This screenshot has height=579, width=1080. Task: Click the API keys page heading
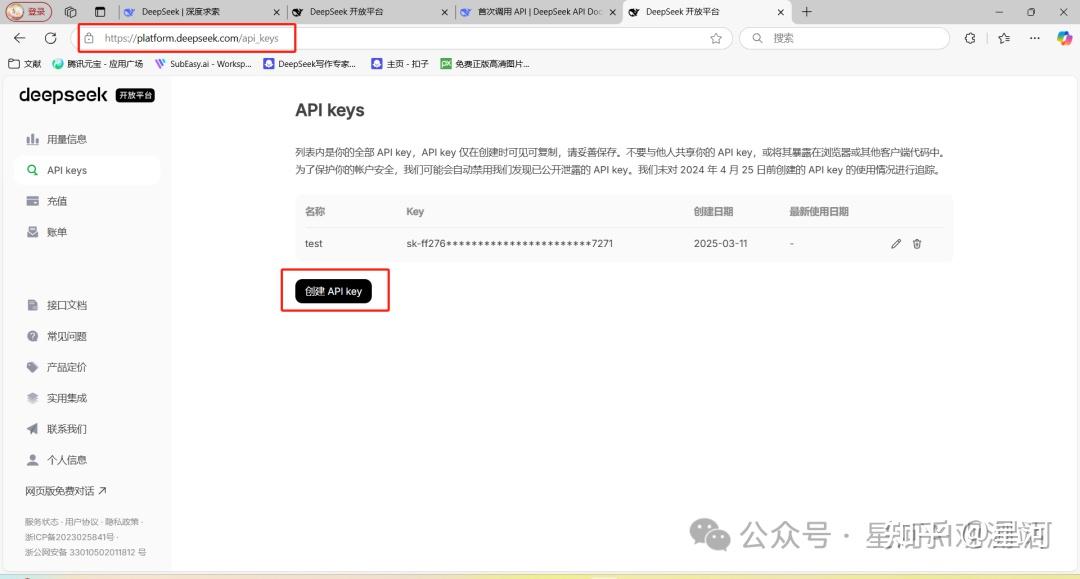point(330,110)
